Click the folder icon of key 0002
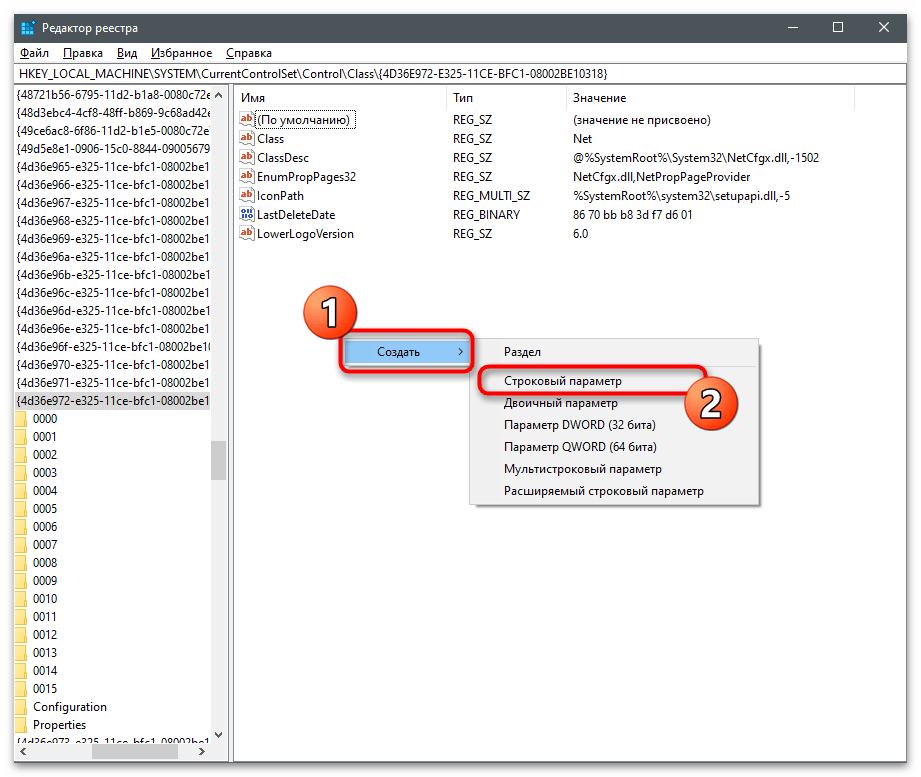Screen dimensions: 921x777 [21, 455]
